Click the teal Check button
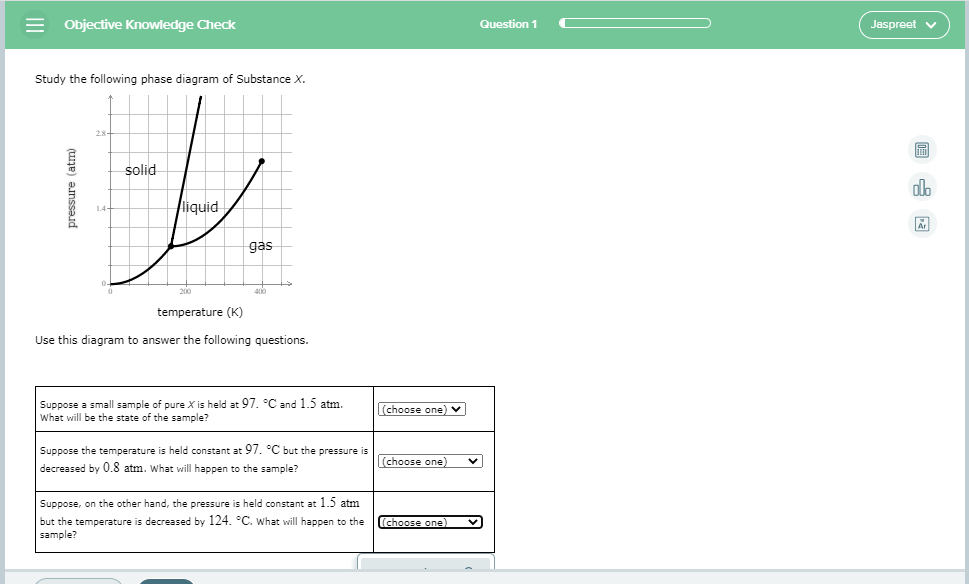 click(165, 579)
